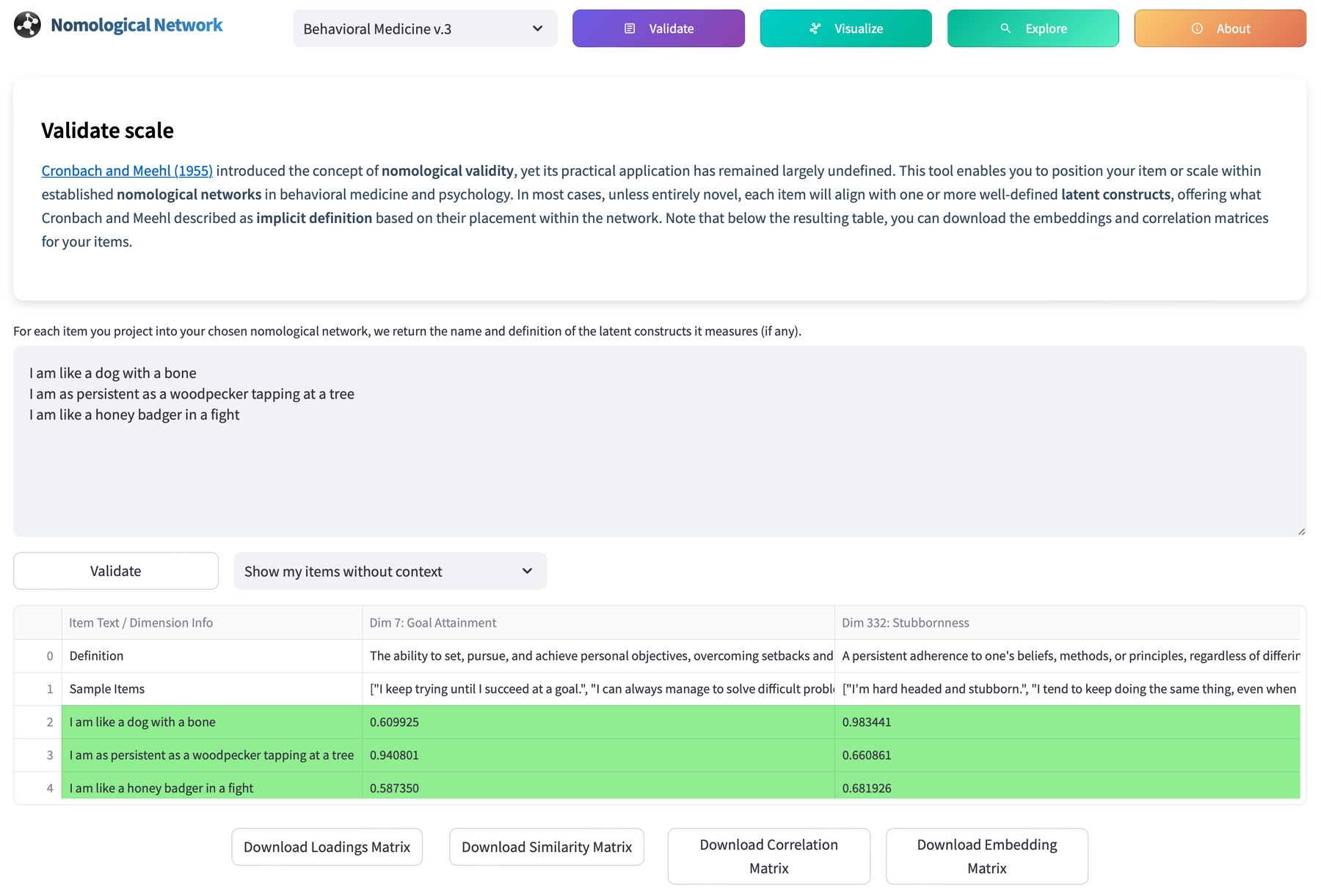Image resolution: width=1321 pixels, height=896 pixels.
Task: Click inside the items text area
Action: (660, 441)
